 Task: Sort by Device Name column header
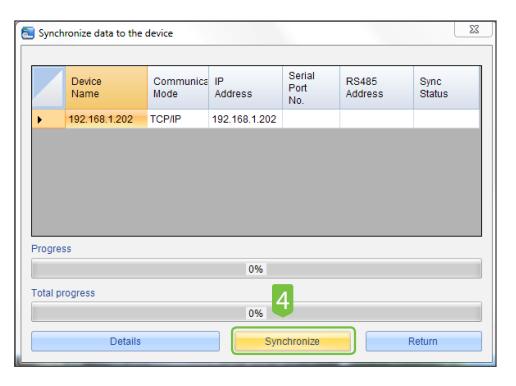(107, 88)
